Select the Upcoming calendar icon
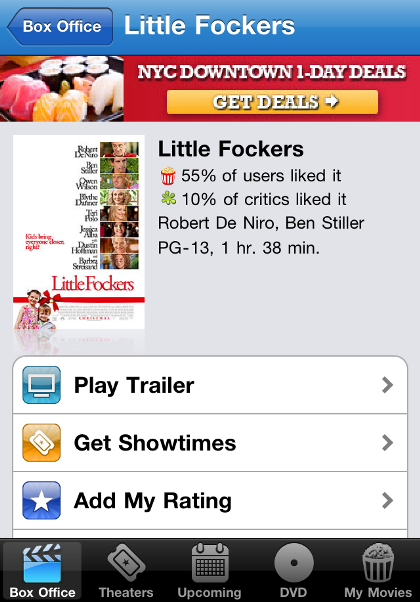The height and width of the screenshot is (602, 420). (x=210, y=563)
